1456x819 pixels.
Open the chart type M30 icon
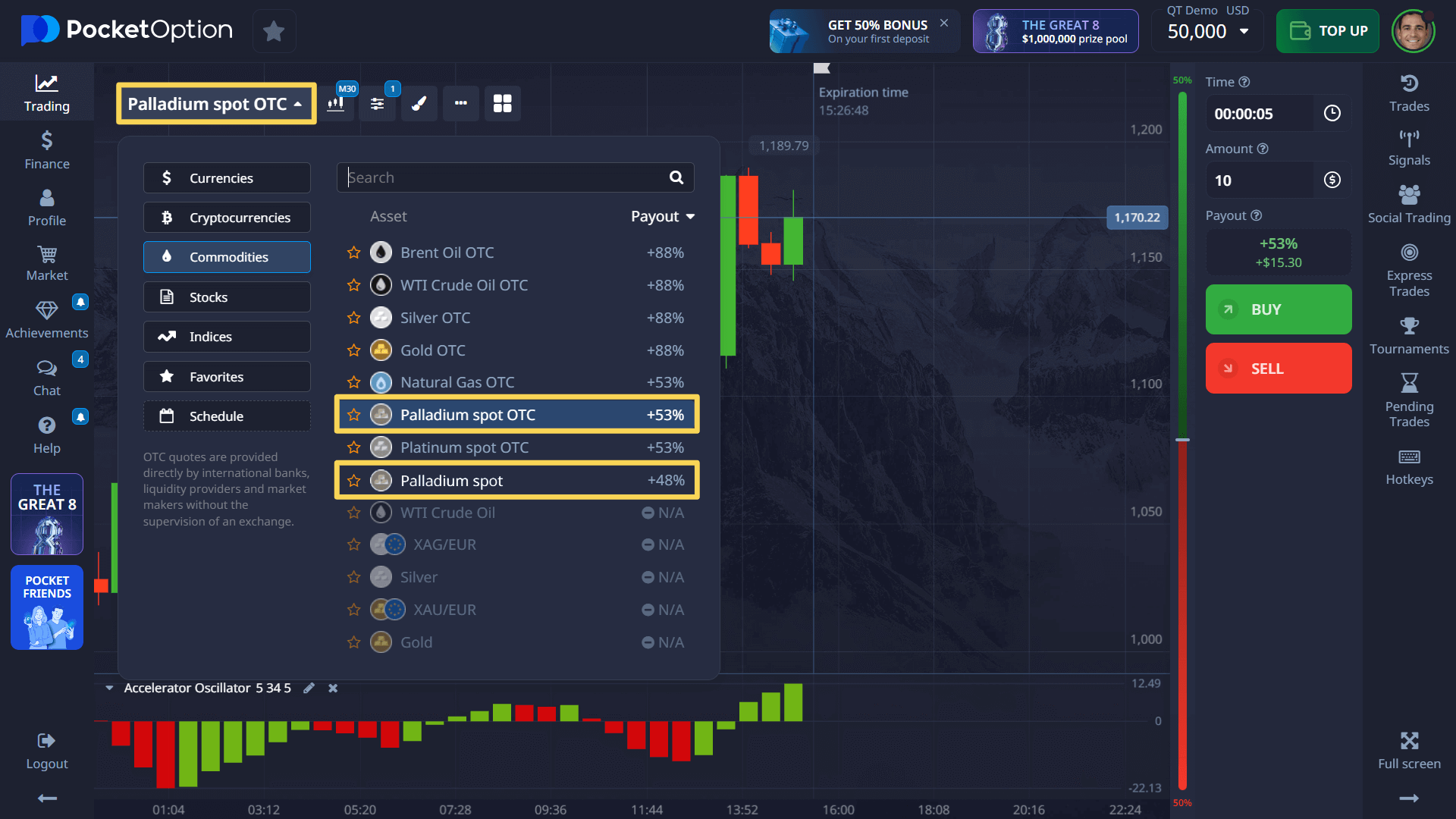pos(336,104)
